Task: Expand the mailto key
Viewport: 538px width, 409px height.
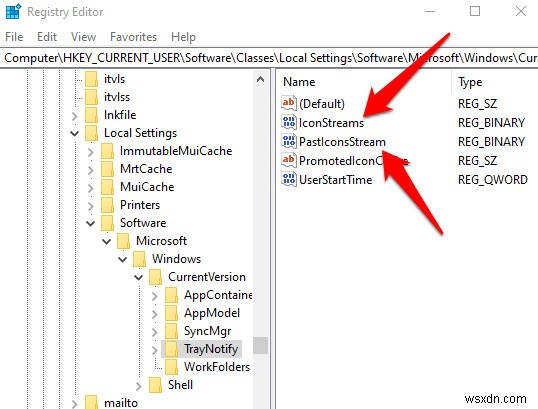Action: [x=75, y=404]
